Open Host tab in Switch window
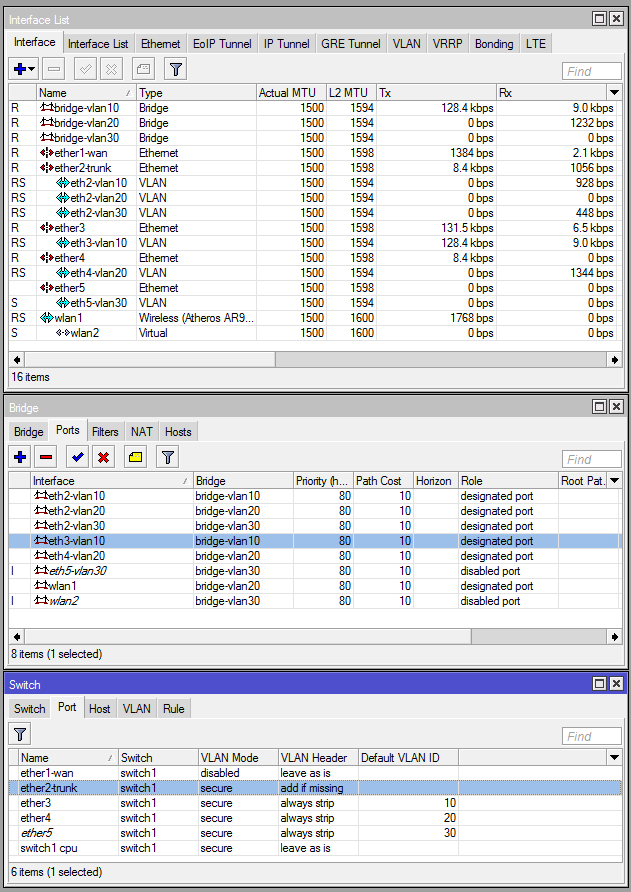Image resolution: width=631 pixels, height=892 pixels. pyautogui.click(x=100, y=709)
